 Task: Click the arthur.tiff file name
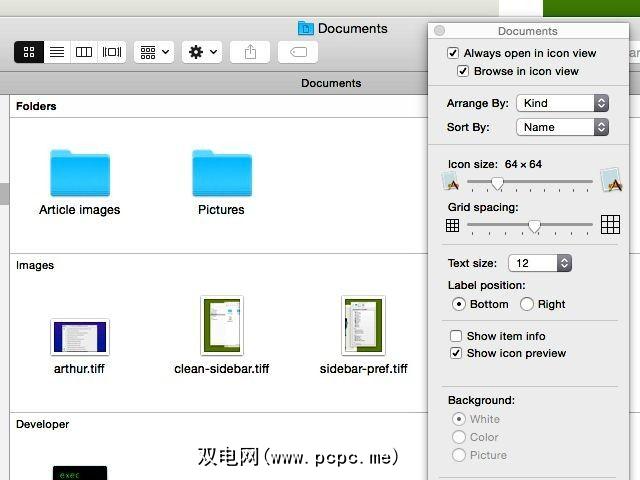(x=79, y=369)
